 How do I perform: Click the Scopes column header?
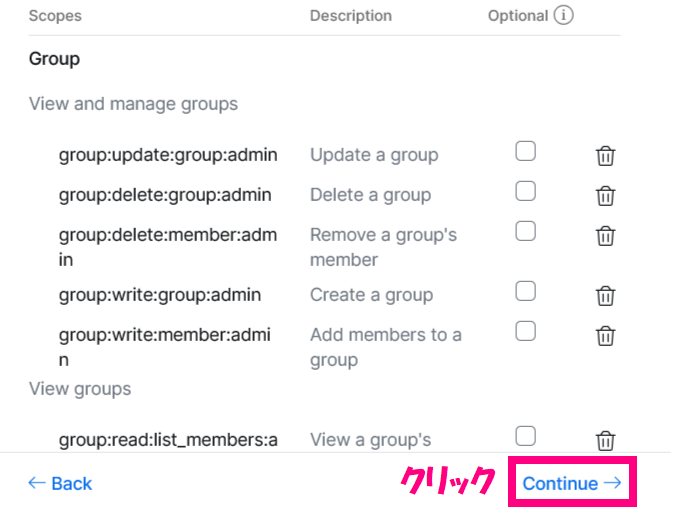[x=55, y=16]
